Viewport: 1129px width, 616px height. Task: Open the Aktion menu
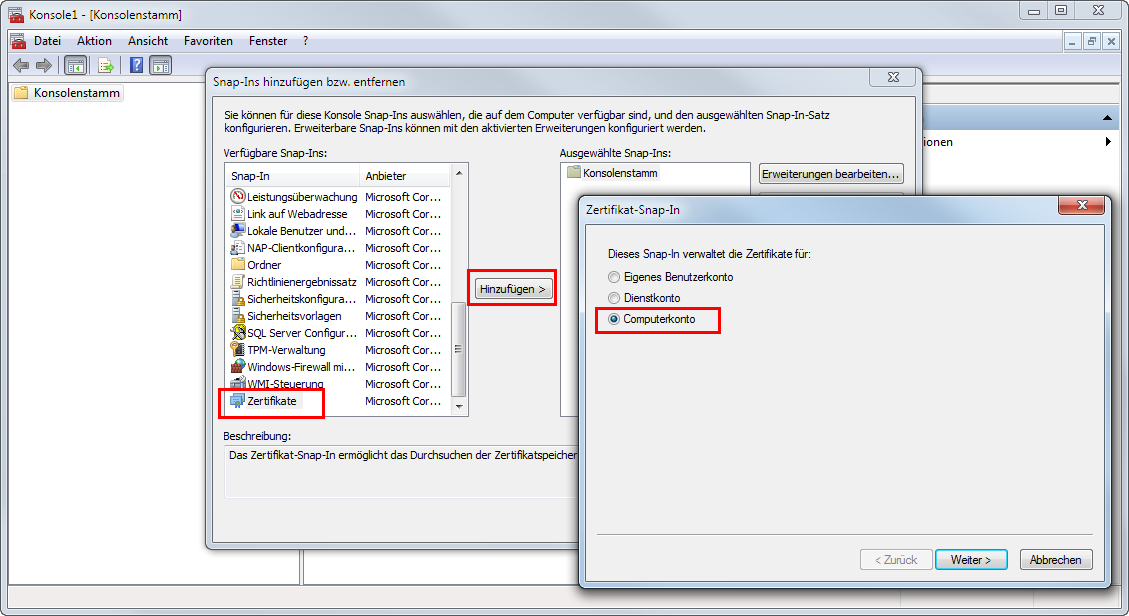click(x=94, y=41)
